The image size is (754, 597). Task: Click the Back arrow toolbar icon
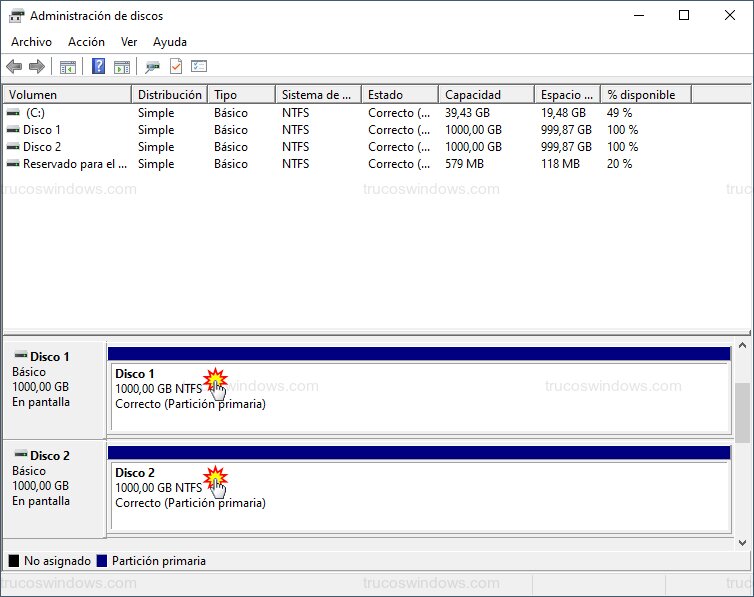tap(14, 67)
